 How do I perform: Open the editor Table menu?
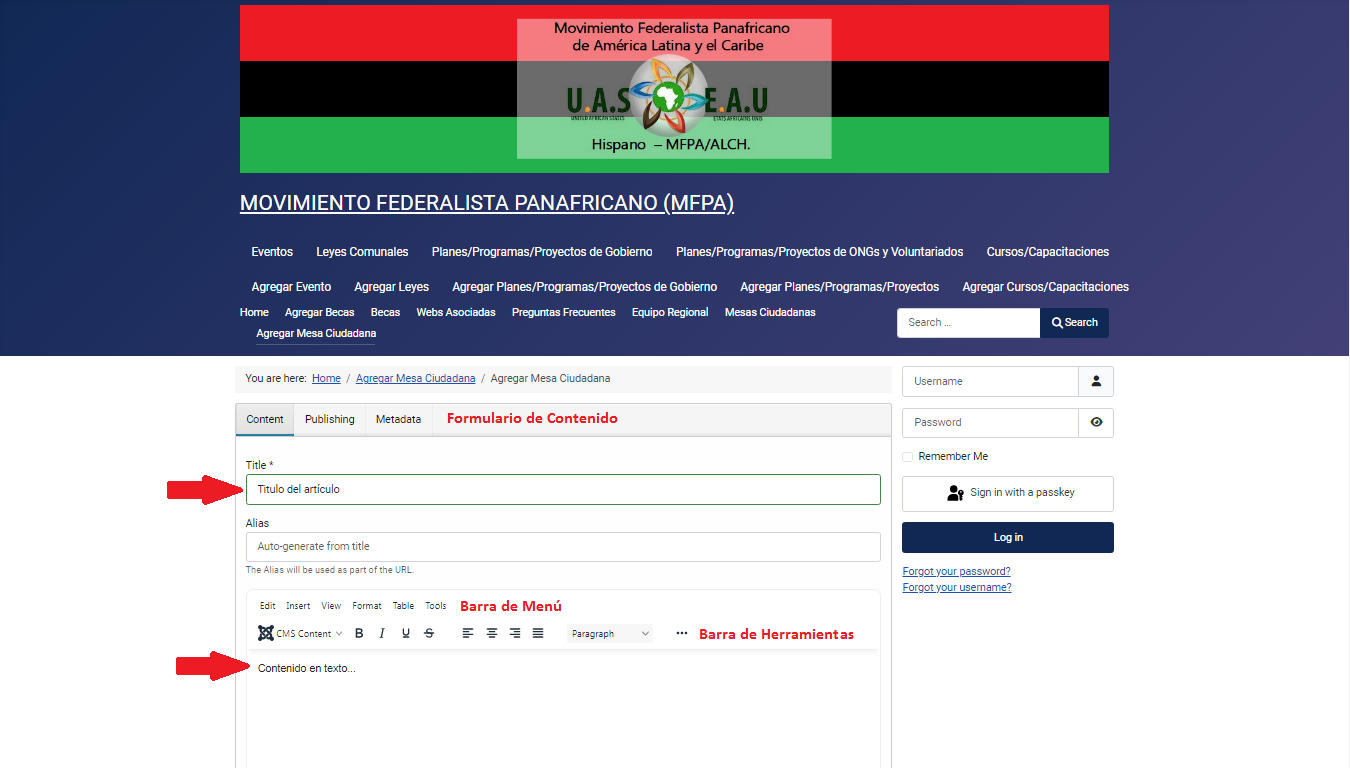pos(403,606)
